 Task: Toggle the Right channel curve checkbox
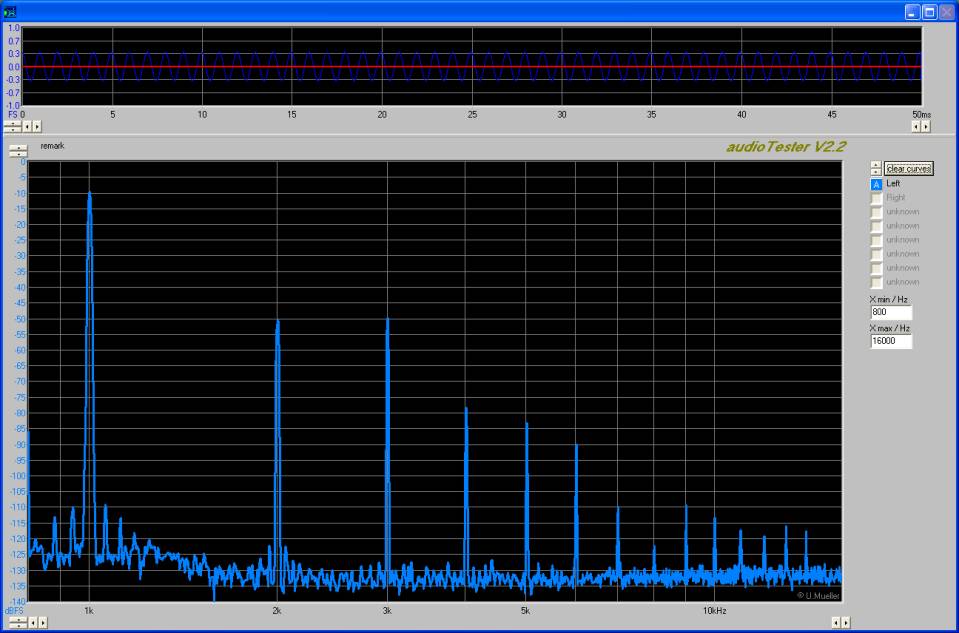(x=876, y=198)
